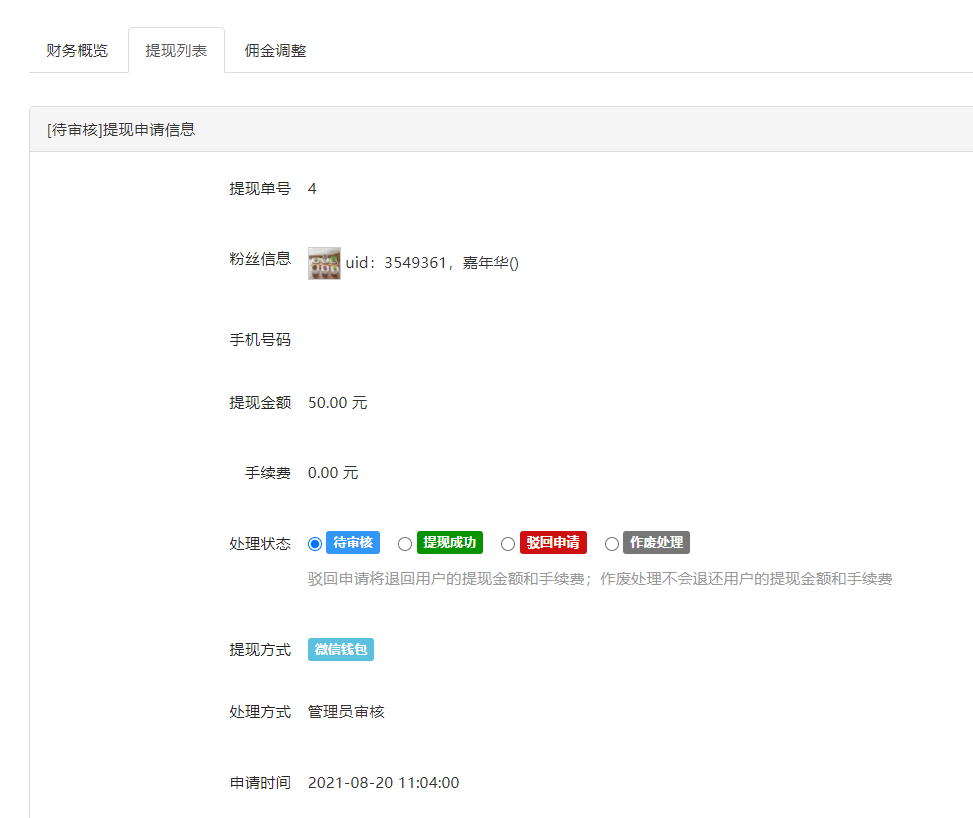Click the green 提现成功 label
973x818 pixels.
click(450, 542)
